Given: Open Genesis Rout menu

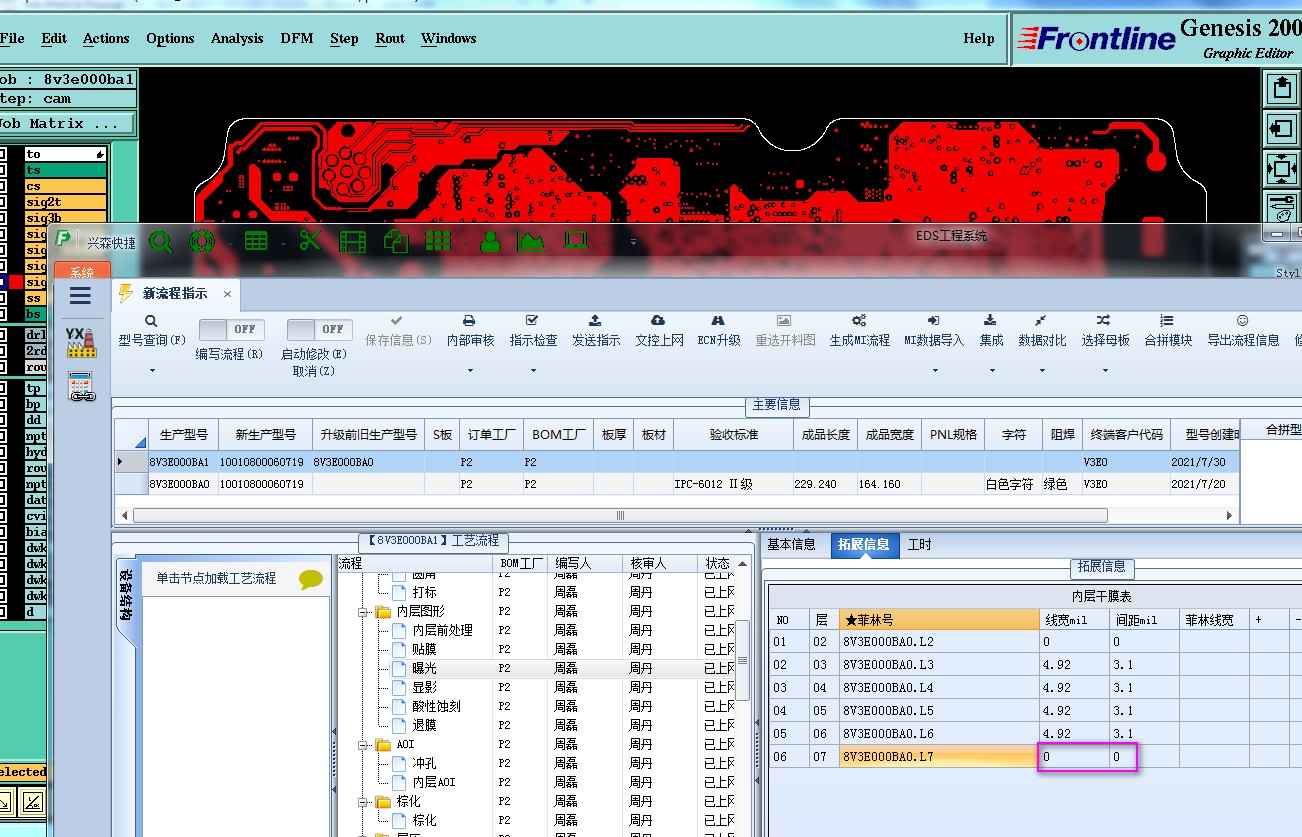Looking at the screenshot, I should [x=390, y=38].
